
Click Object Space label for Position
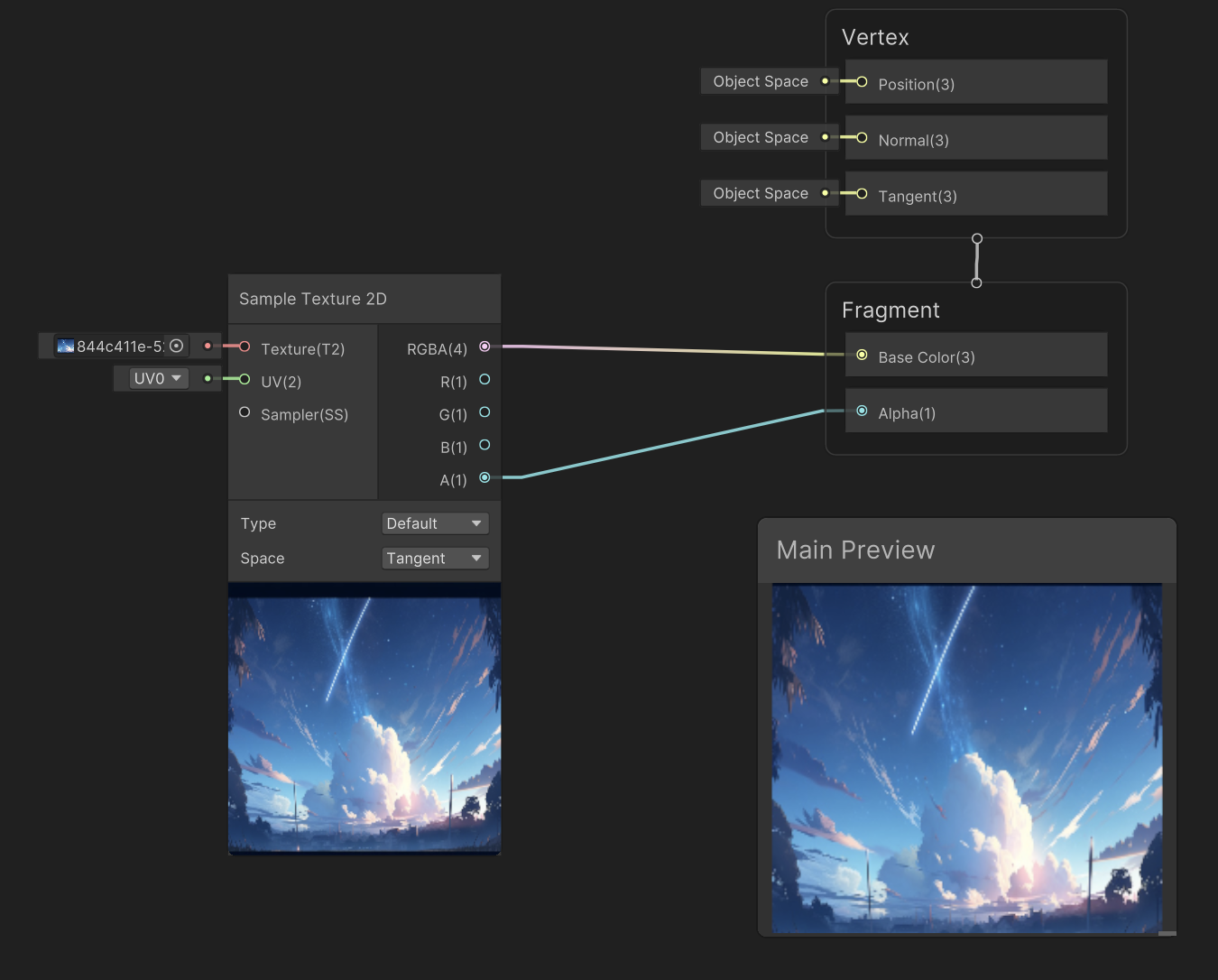point(761,81)
